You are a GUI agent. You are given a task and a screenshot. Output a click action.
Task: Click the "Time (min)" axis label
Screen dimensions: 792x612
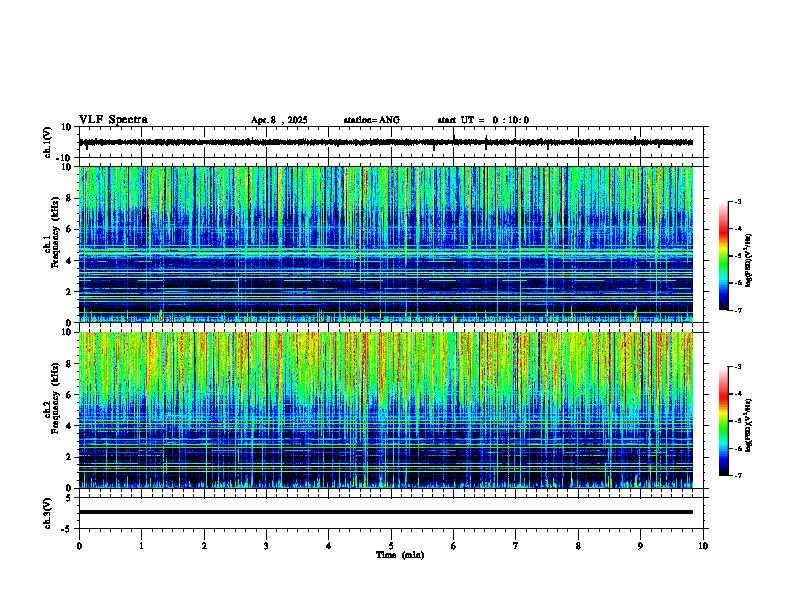pyautogui.click(x=400, y=555)
